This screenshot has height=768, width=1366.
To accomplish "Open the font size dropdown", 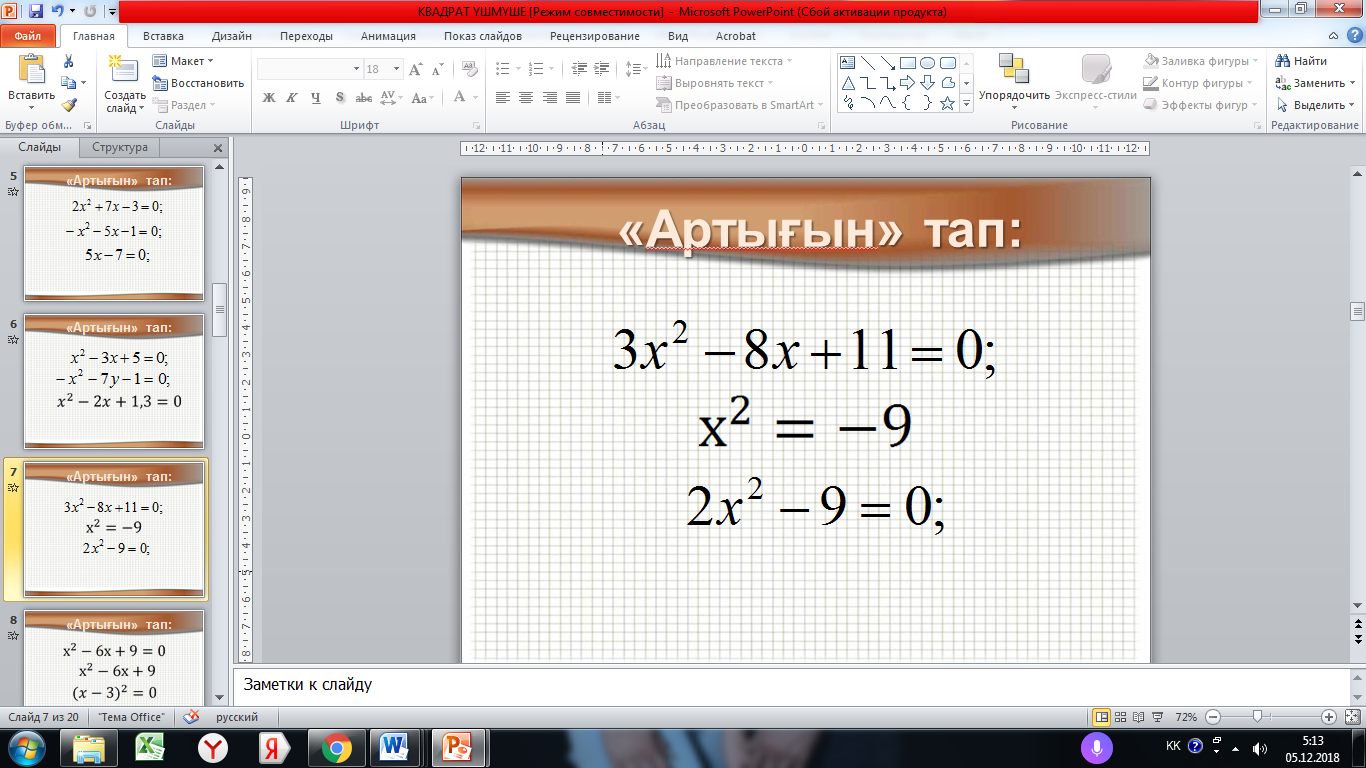I will (396, 69).
